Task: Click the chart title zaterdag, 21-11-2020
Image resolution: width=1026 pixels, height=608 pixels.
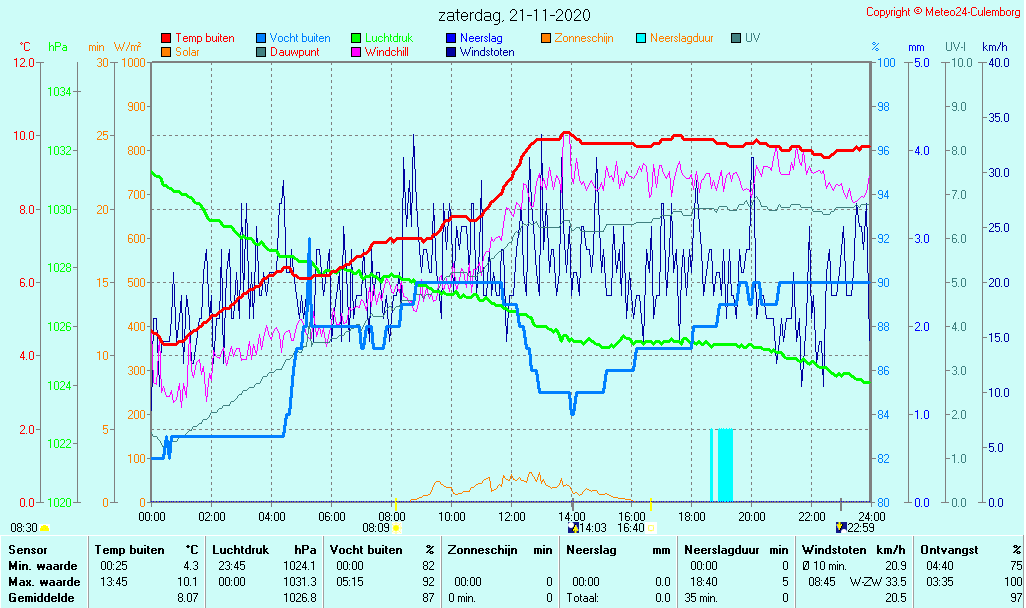Action: [x=514, y=15]
